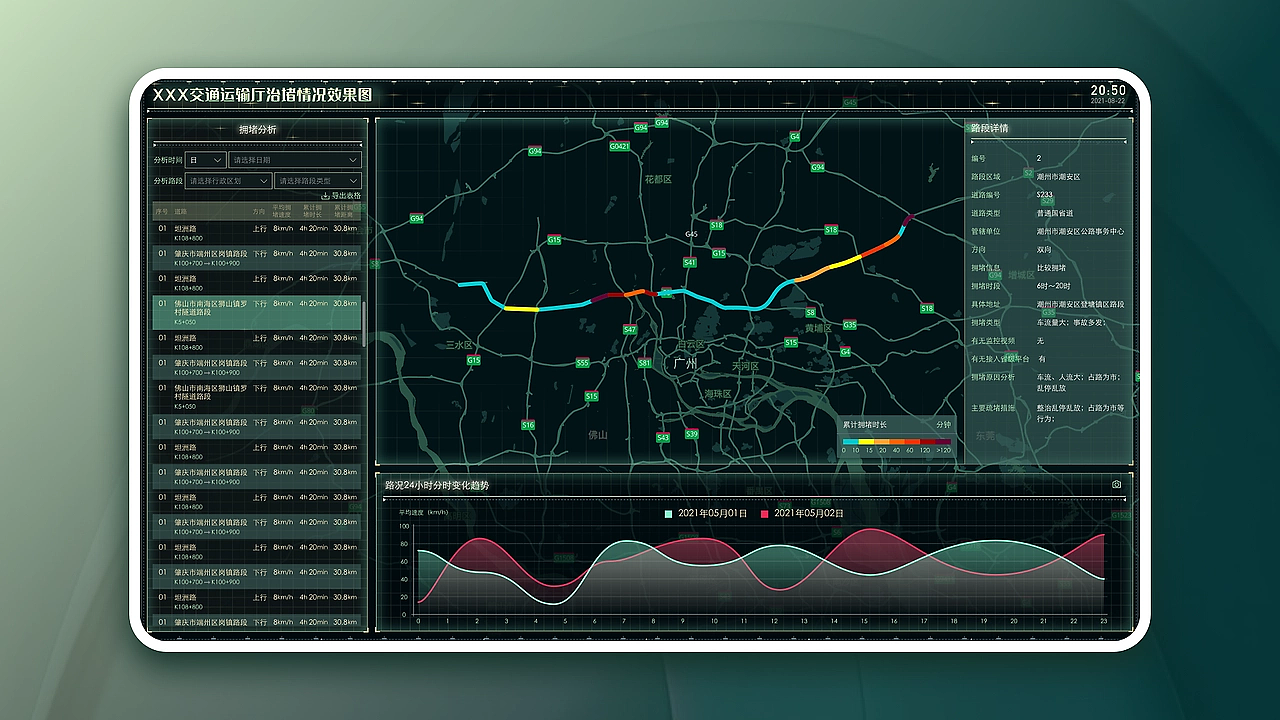This screenshot has height=720, width=1280.
Task: Click the yellow congested segment on highlighted route
Action: (521, 309)
